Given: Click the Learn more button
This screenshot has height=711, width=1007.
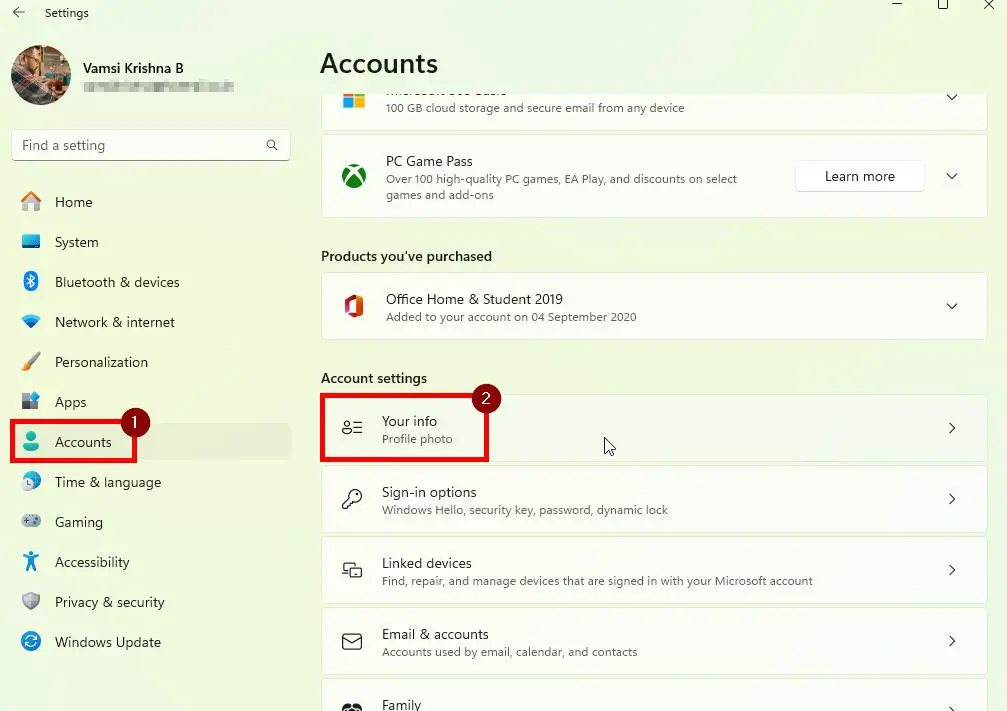Looking at the screenshot, I should pos(859,175).
